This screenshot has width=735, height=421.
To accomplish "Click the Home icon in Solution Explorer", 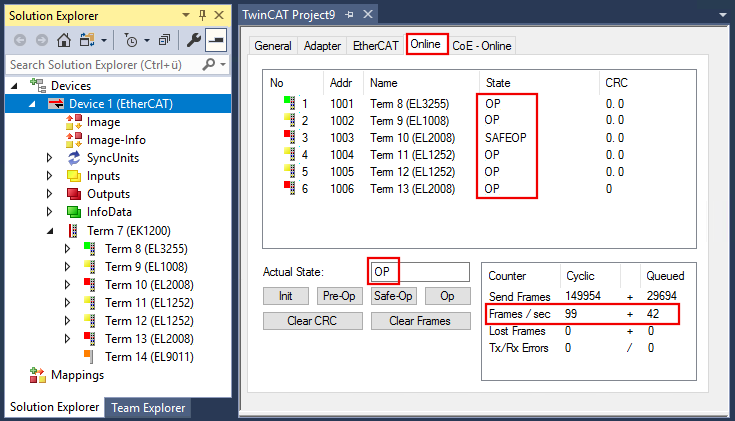I will click(x=64, y=40).
